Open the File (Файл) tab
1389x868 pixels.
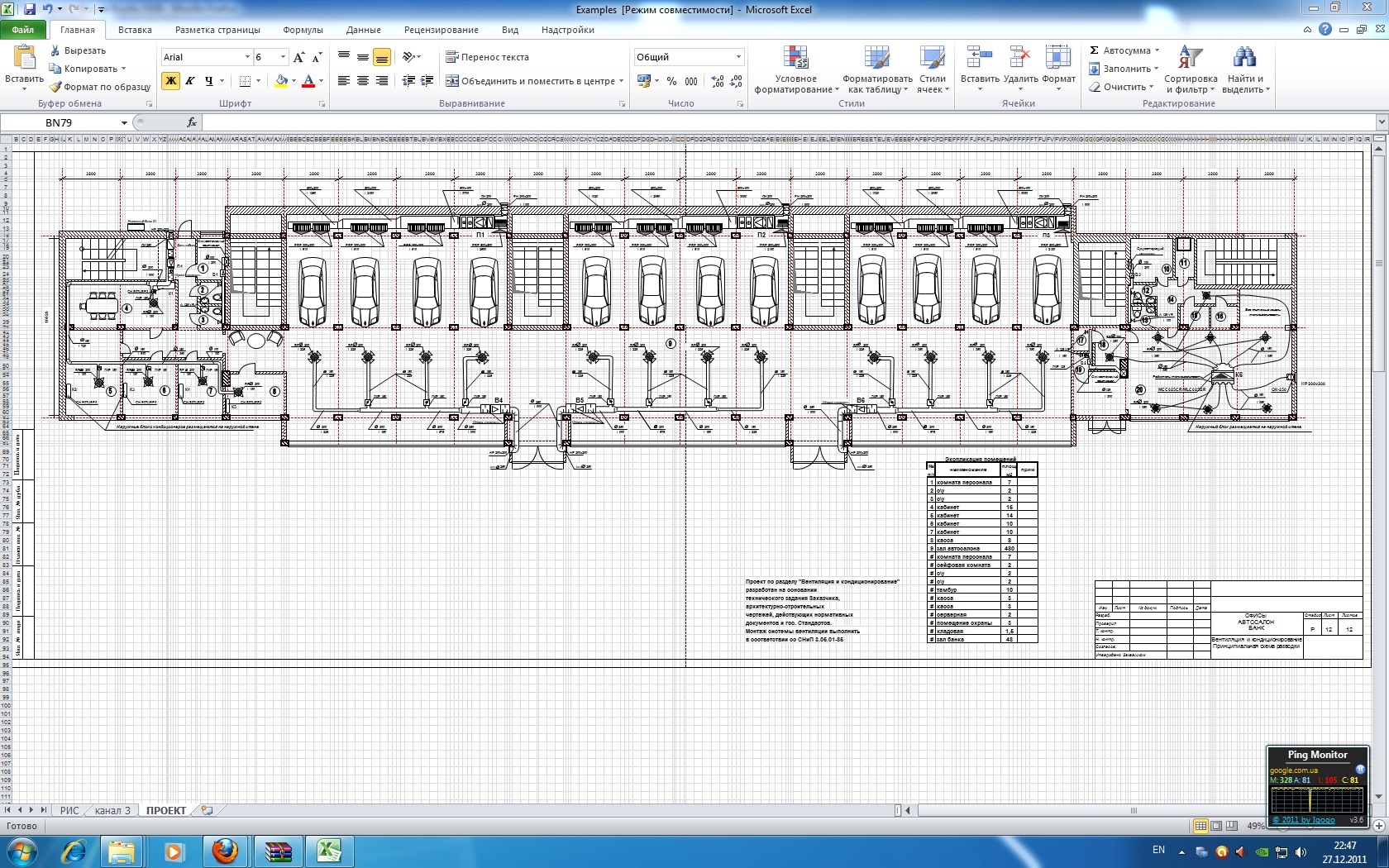pos(23,30)
